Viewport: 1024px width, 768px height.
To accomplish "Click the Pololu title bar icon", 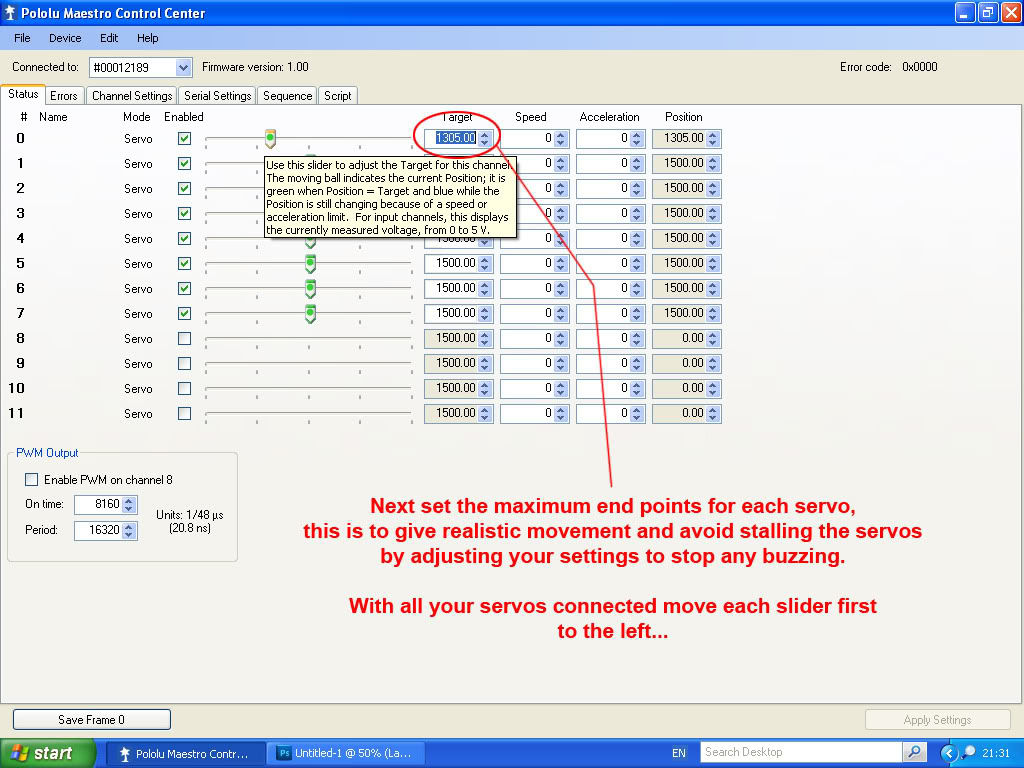I will point(10,13).
